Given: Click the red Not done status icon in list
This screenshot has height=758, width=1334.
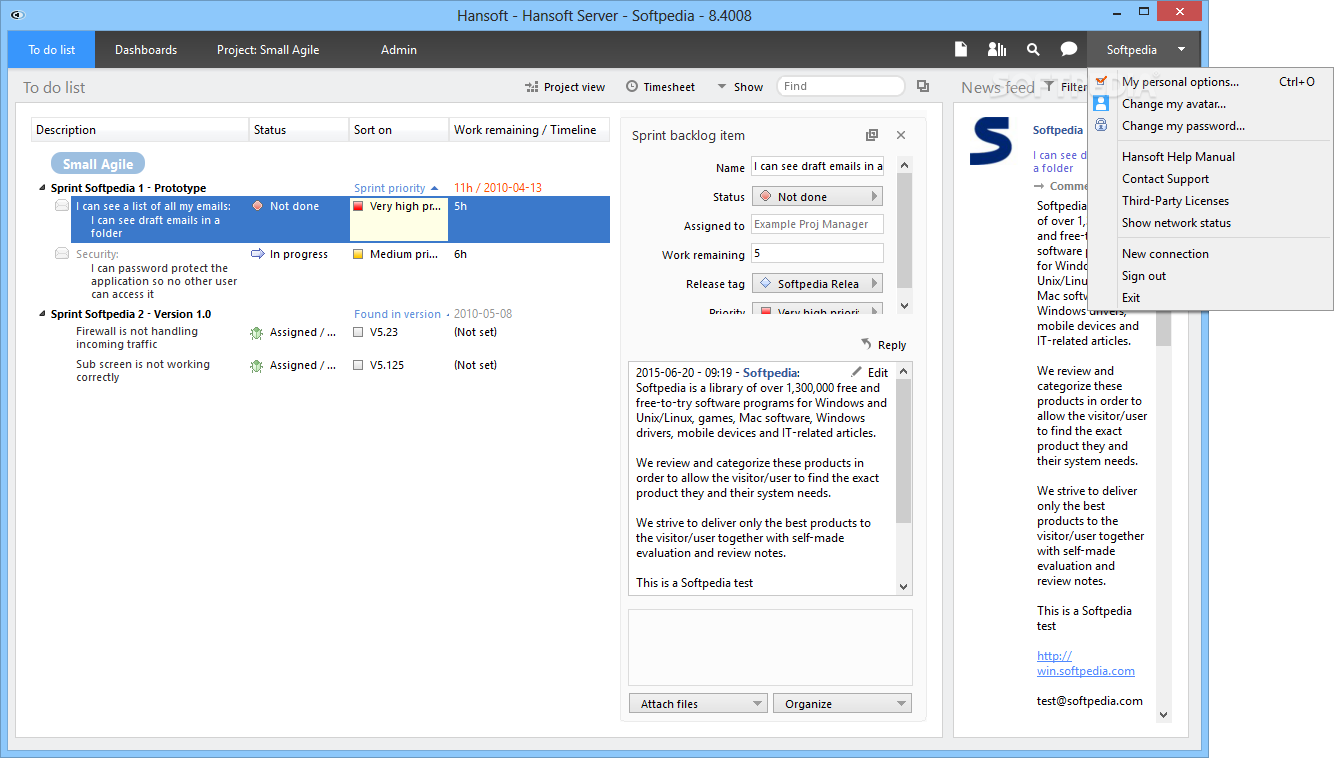Looking at the screenshot, I should (x=258, y=206).
